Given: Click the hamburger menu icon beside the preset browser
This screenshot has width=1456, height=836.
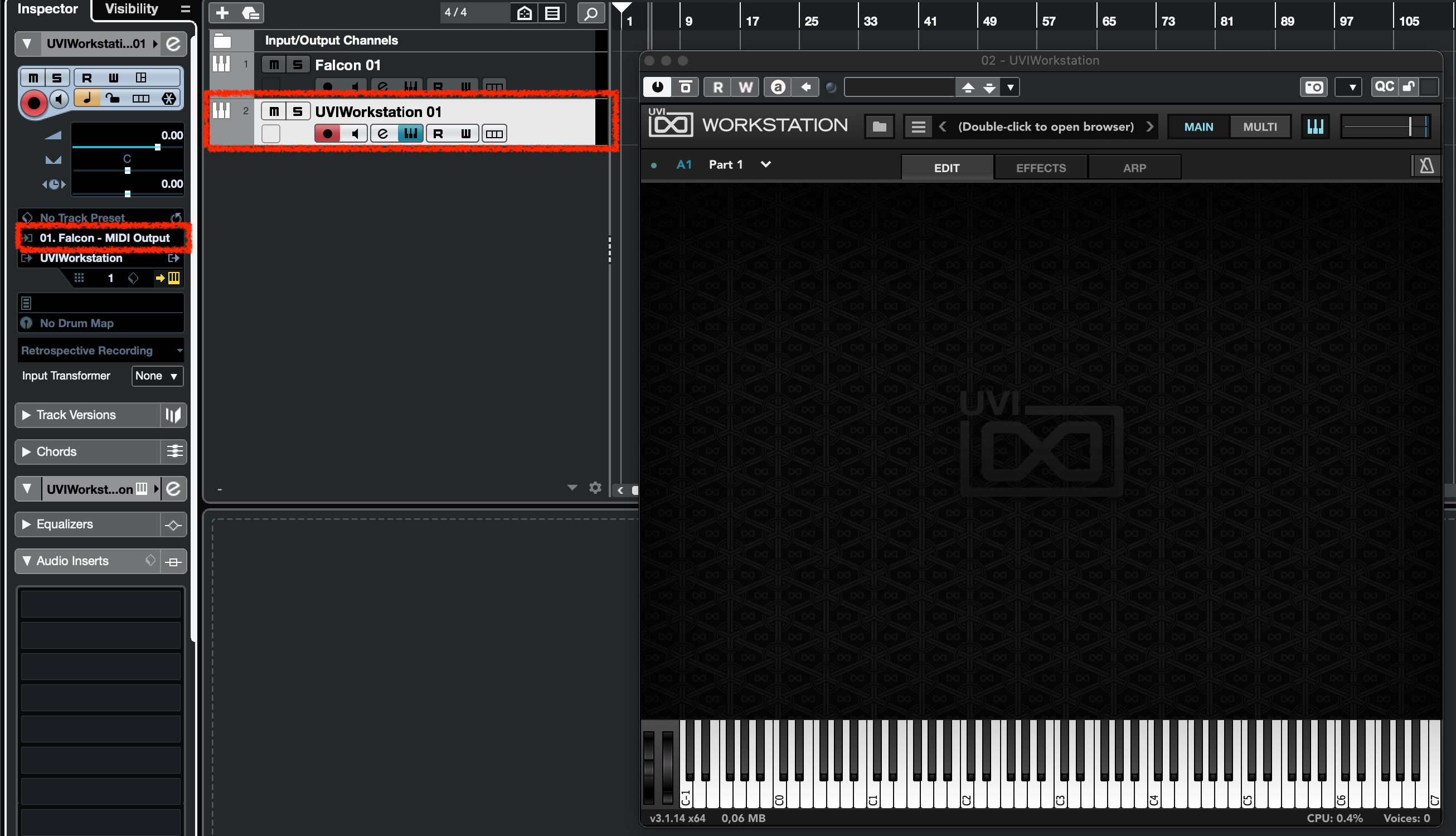Looking at the screenshot, I should coord(918,127).
